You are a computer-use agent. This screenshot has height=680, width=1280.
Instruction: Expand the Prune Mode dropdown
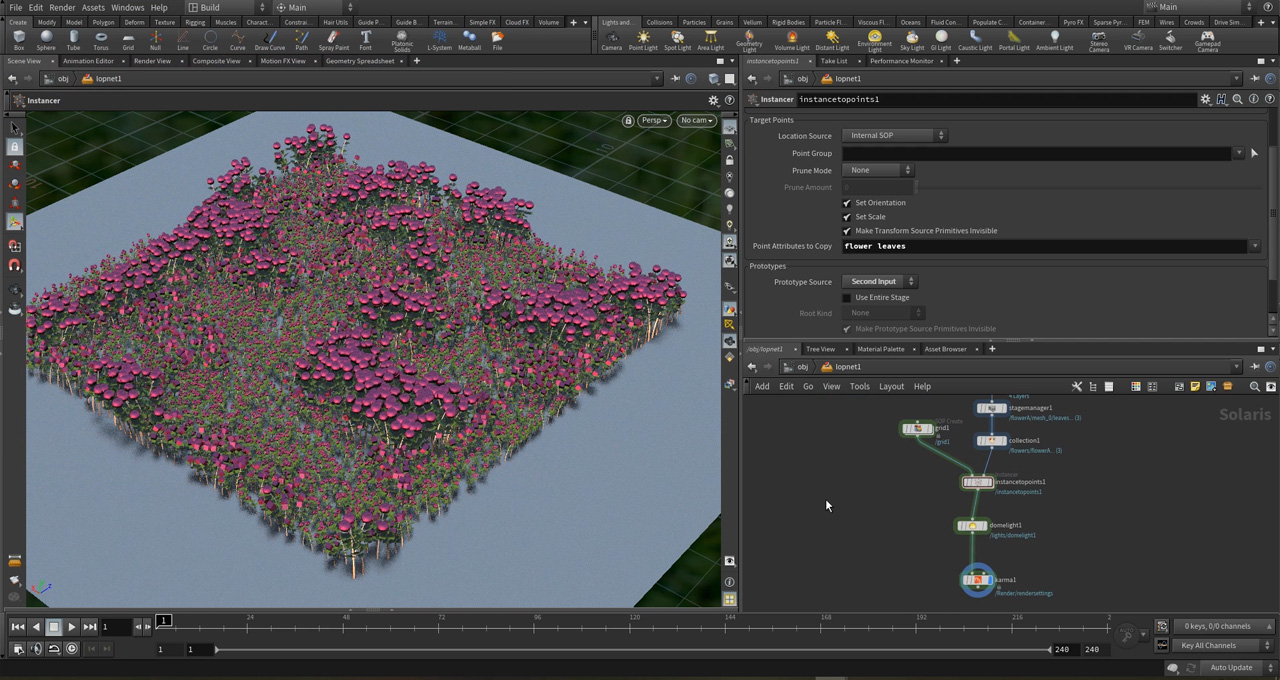[878, 171]
